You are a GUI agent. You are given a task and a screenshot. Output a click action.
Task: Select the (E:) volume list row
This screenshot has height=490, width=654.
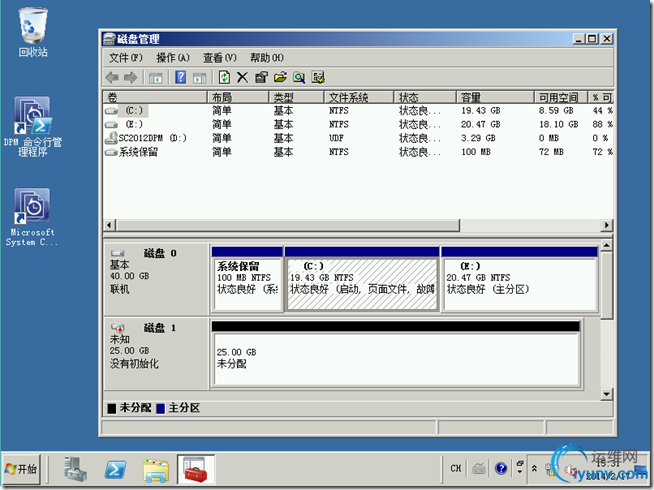[358, 124]
